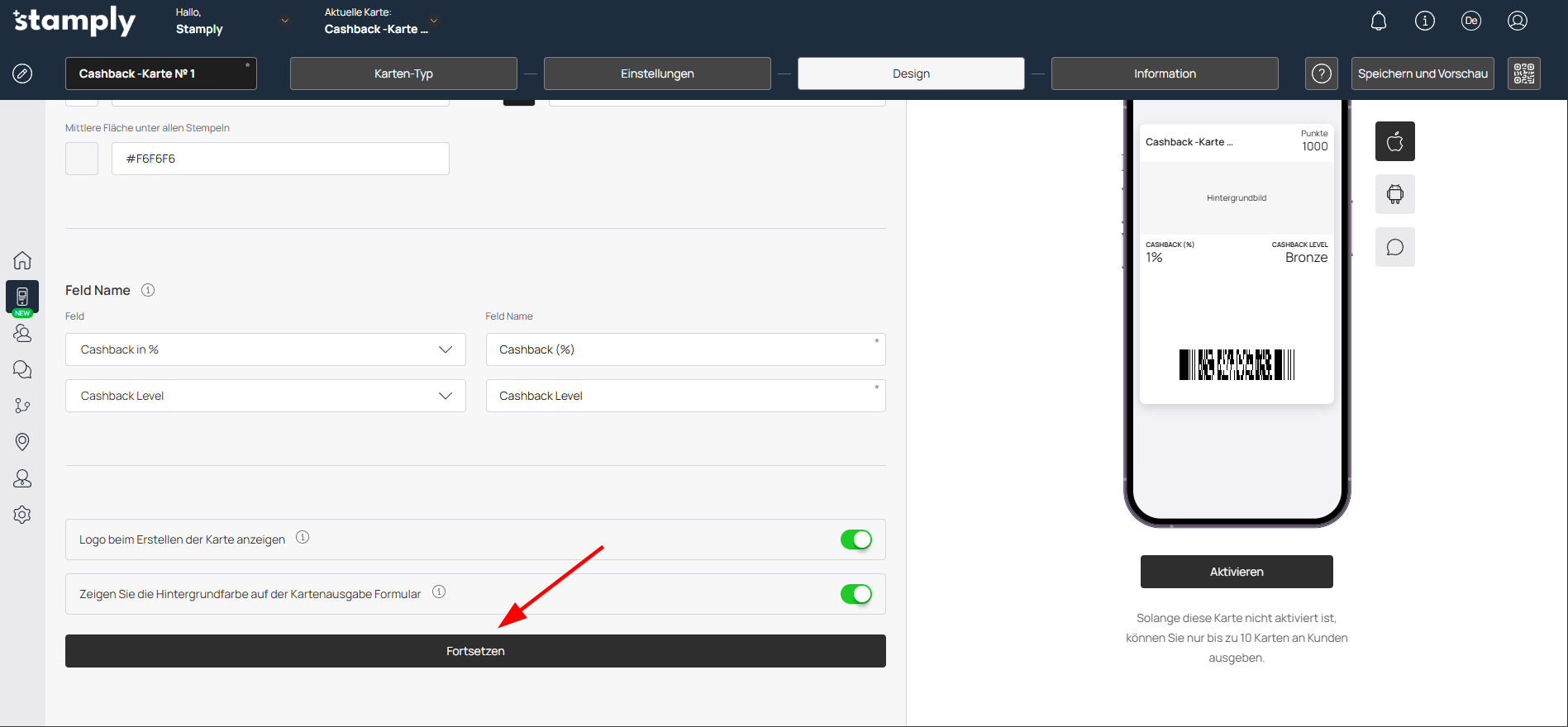The image size is (1568, 727).
Task: Open the notifications bell icon
Action: click(x=1378, y=21)
